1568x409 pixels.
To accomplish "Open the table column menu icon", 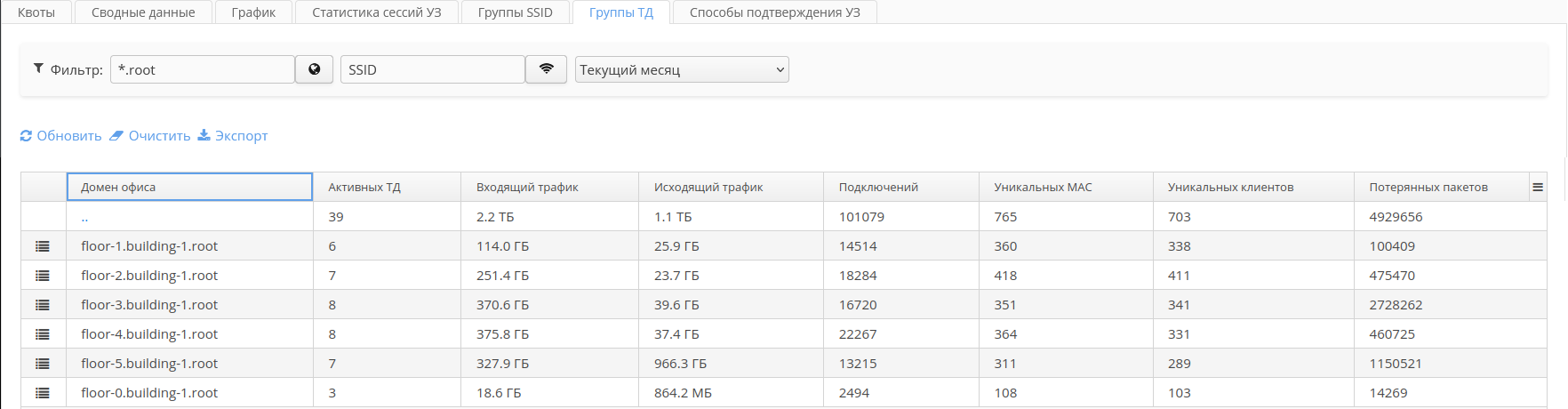I will (x=1537, y=187).
